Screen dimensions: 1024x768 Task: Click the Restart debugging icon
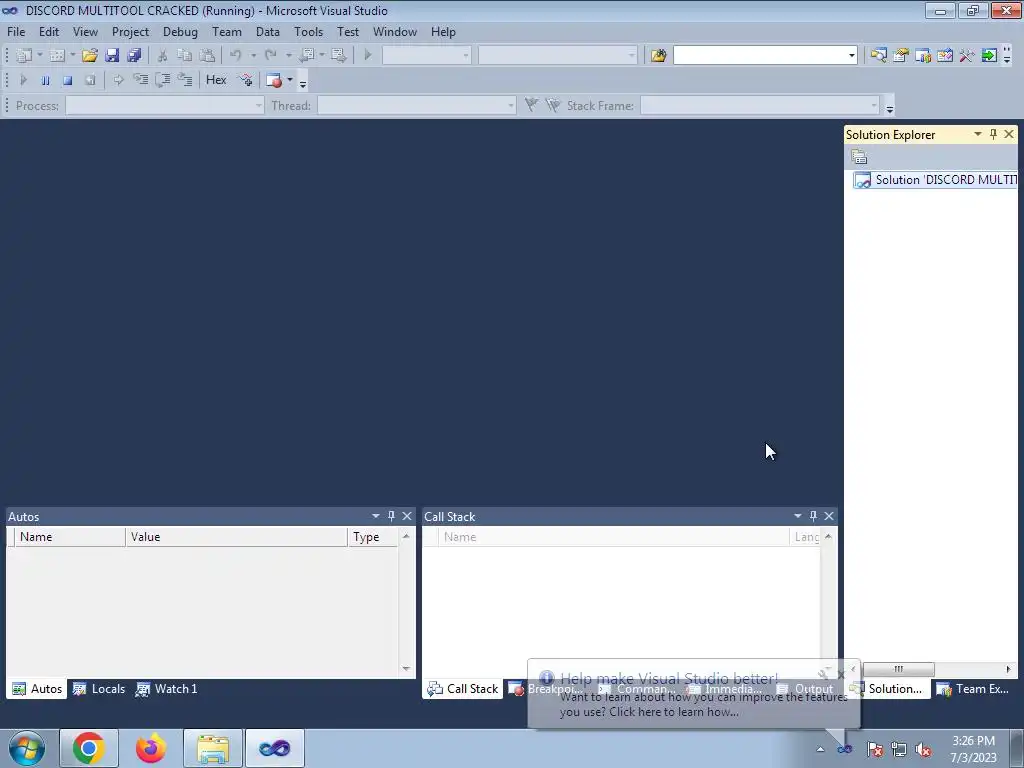[x=90, y=80]
